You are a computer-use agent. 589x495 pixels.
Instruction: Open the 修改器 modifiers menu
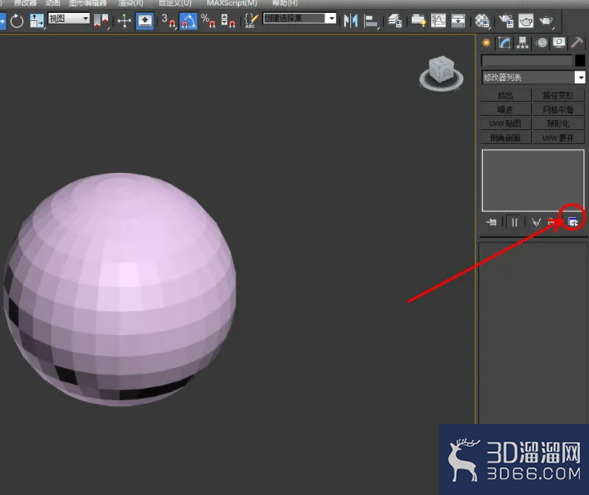pos(25,3)
